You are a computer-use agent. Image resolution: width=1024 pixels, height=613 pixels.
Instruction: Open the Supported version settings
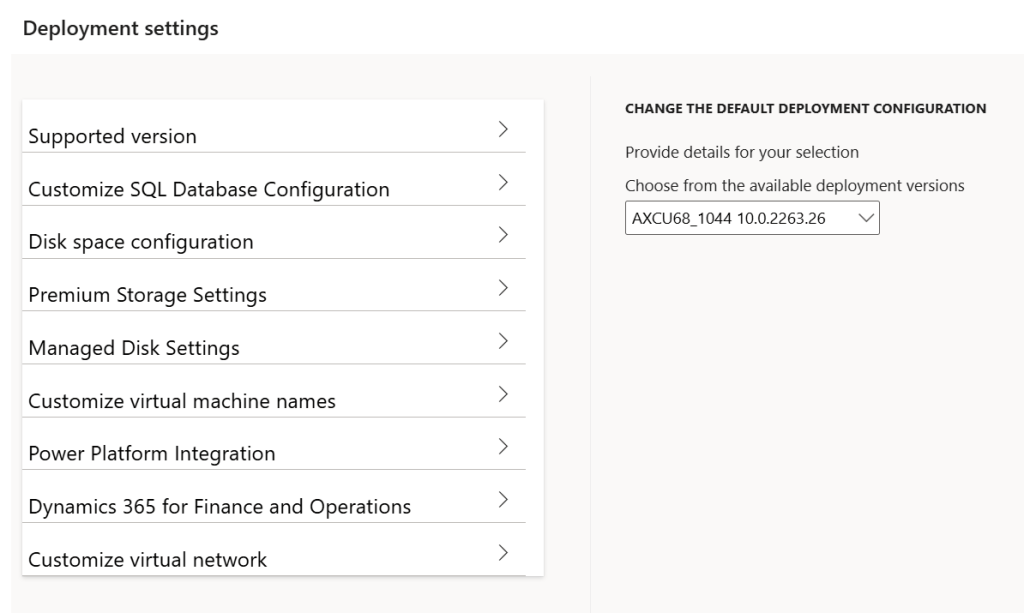click(112, 137)
